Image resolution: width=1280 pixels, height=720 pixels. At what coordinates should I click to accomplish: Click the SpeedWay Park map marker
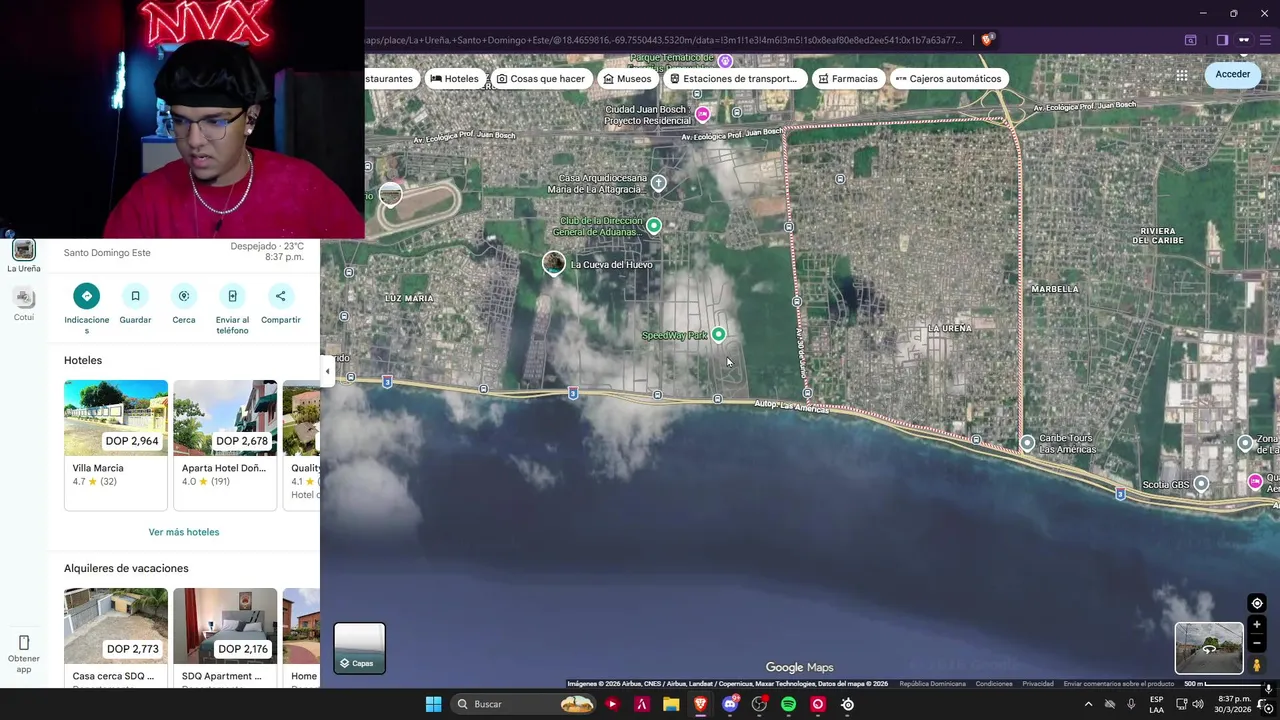[718, 334]
